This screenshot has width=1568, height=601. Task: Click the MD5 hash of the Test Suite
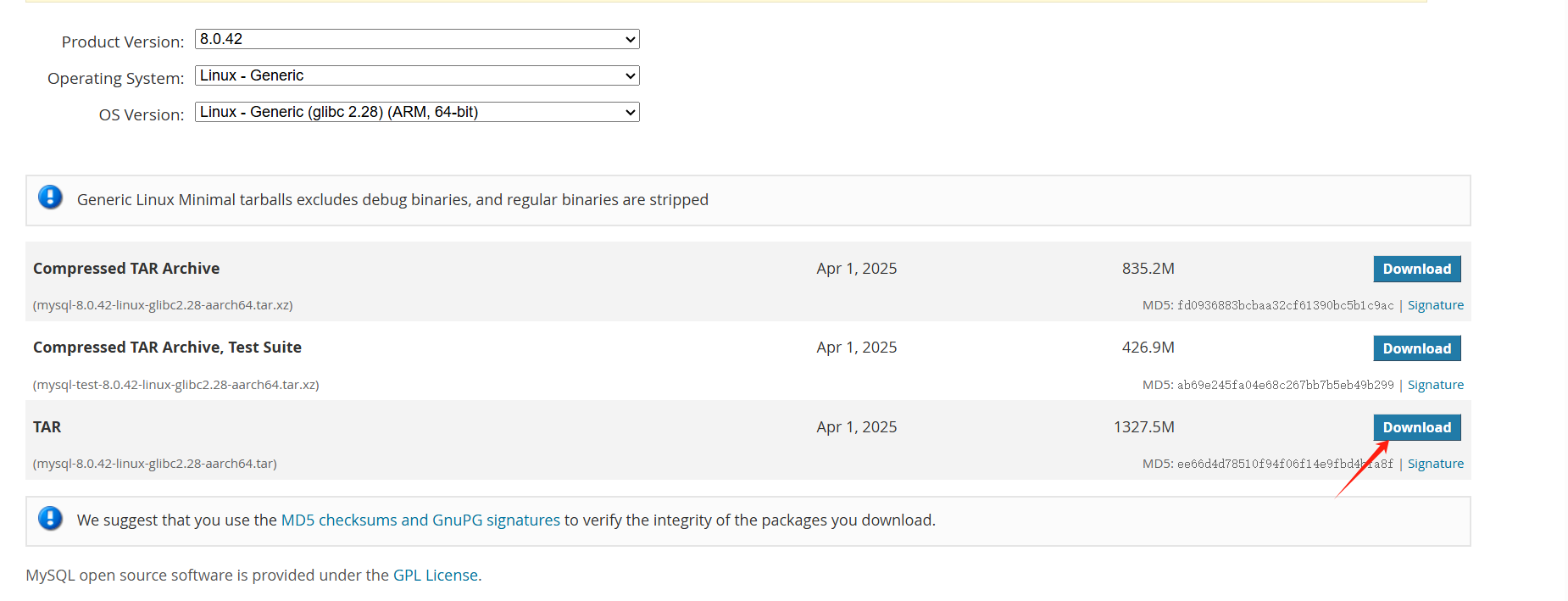(1285, 385)
